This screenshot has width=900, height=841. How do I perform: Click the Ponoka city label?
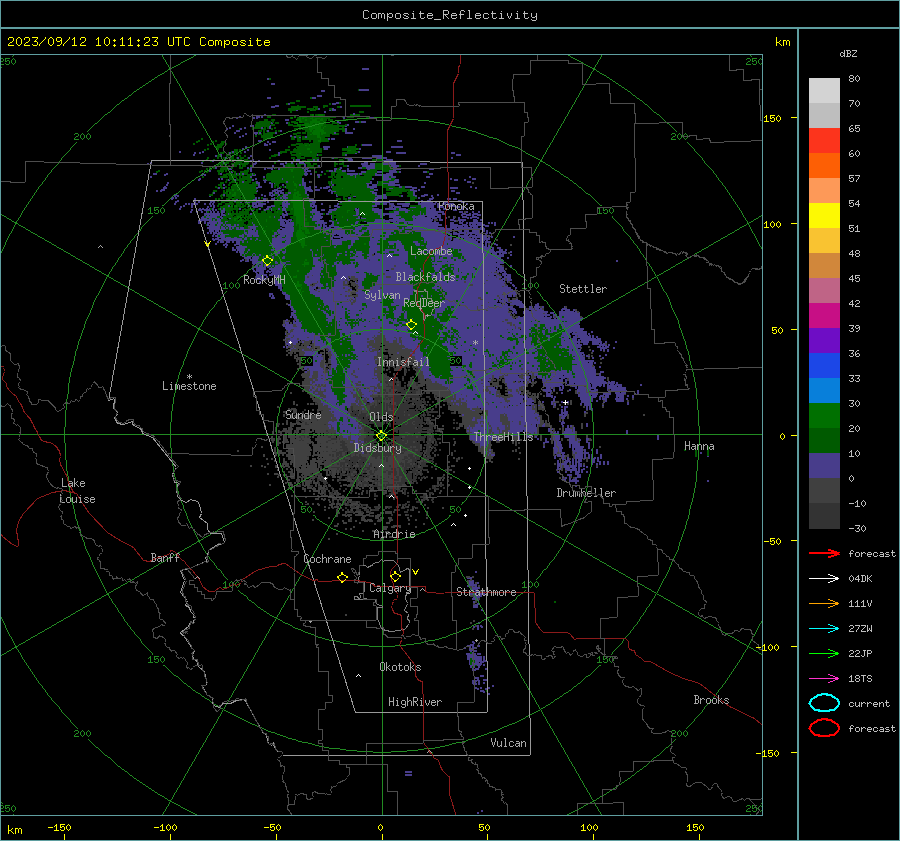pyautogui.click(x=456, y=206)
